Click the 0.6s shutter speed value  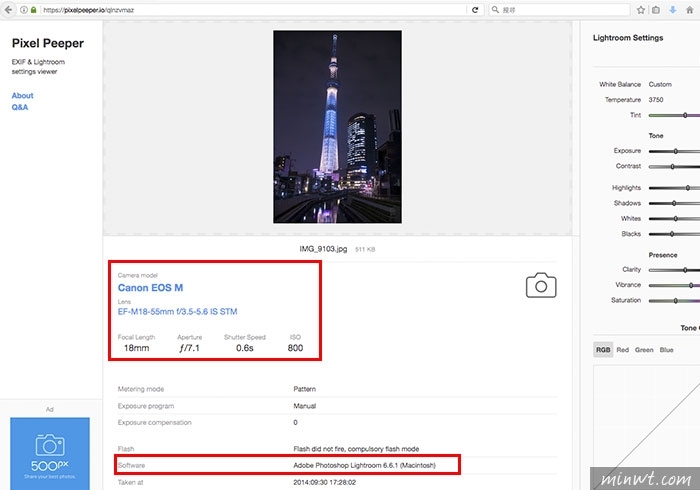245,348
